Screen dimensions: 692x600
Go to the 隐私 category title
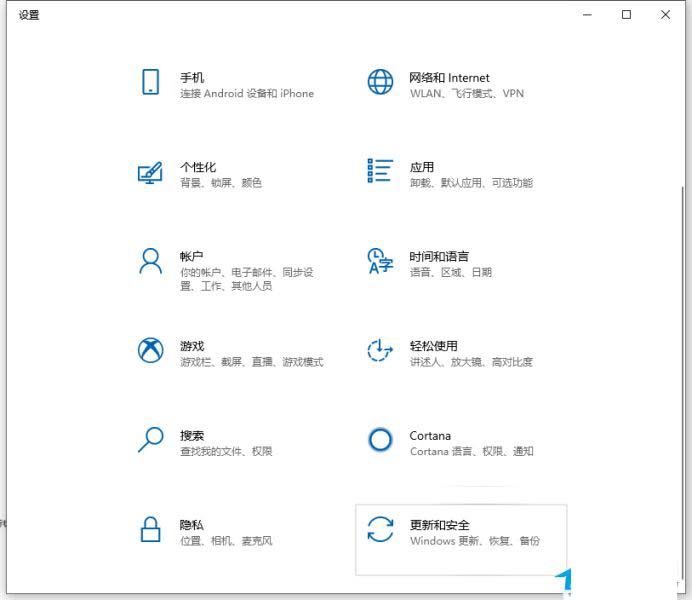(192, 525)
